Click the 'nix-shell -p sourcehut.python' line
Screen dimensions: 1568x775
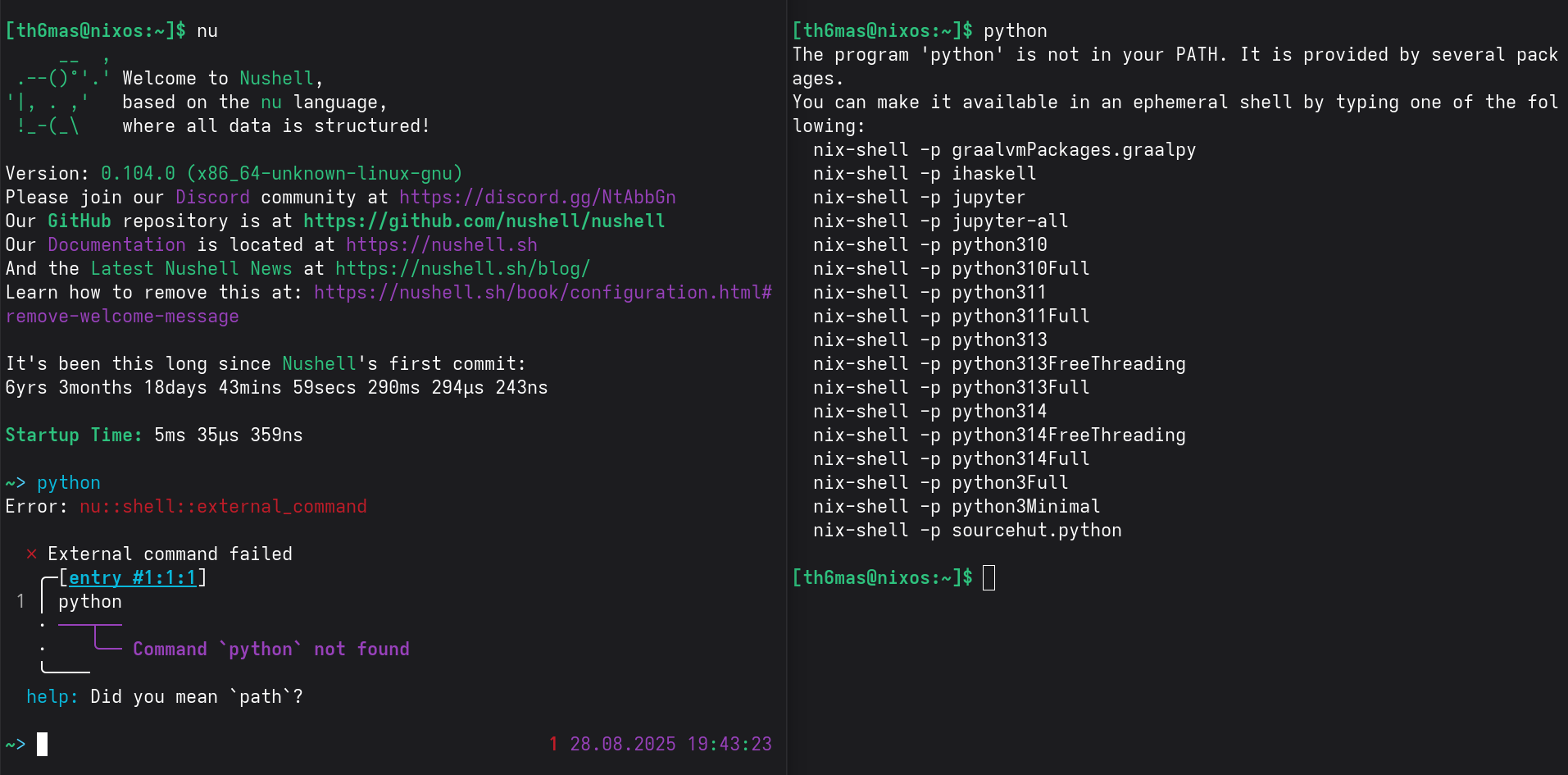[966, 531]
